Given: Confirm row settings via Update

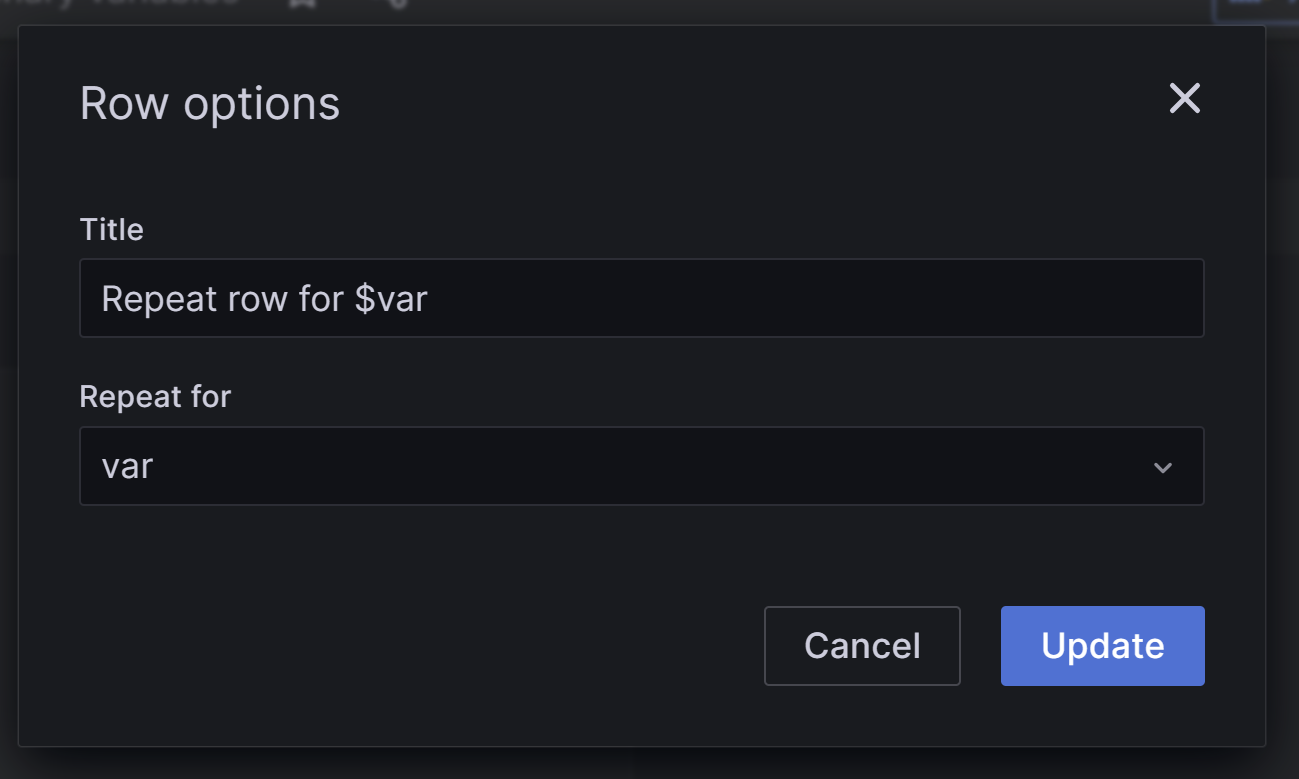Looking at the screenshot, I should (1102, 645).
